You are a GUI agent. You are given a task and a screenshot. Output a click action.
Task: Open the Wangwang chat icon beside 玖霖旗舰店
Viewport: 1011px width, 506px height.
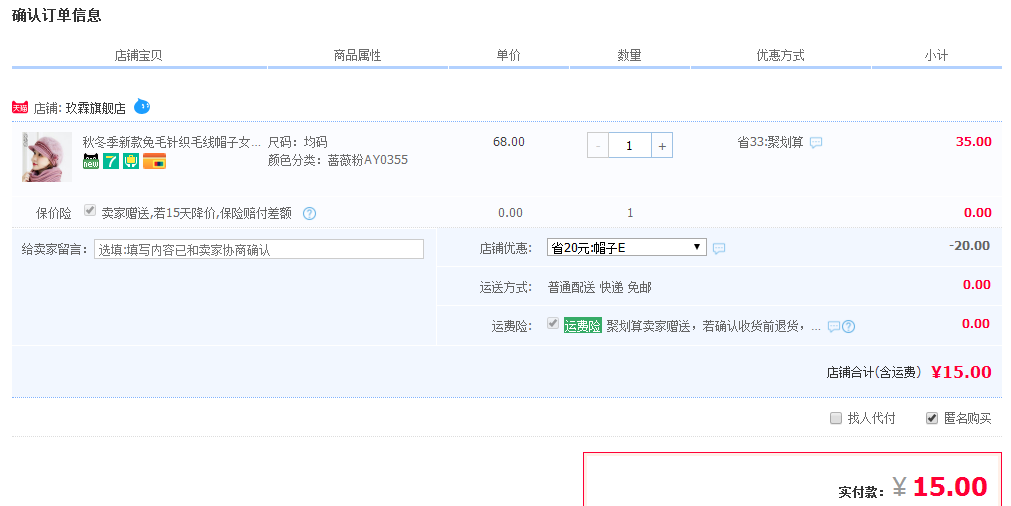[x=142, y=106]
